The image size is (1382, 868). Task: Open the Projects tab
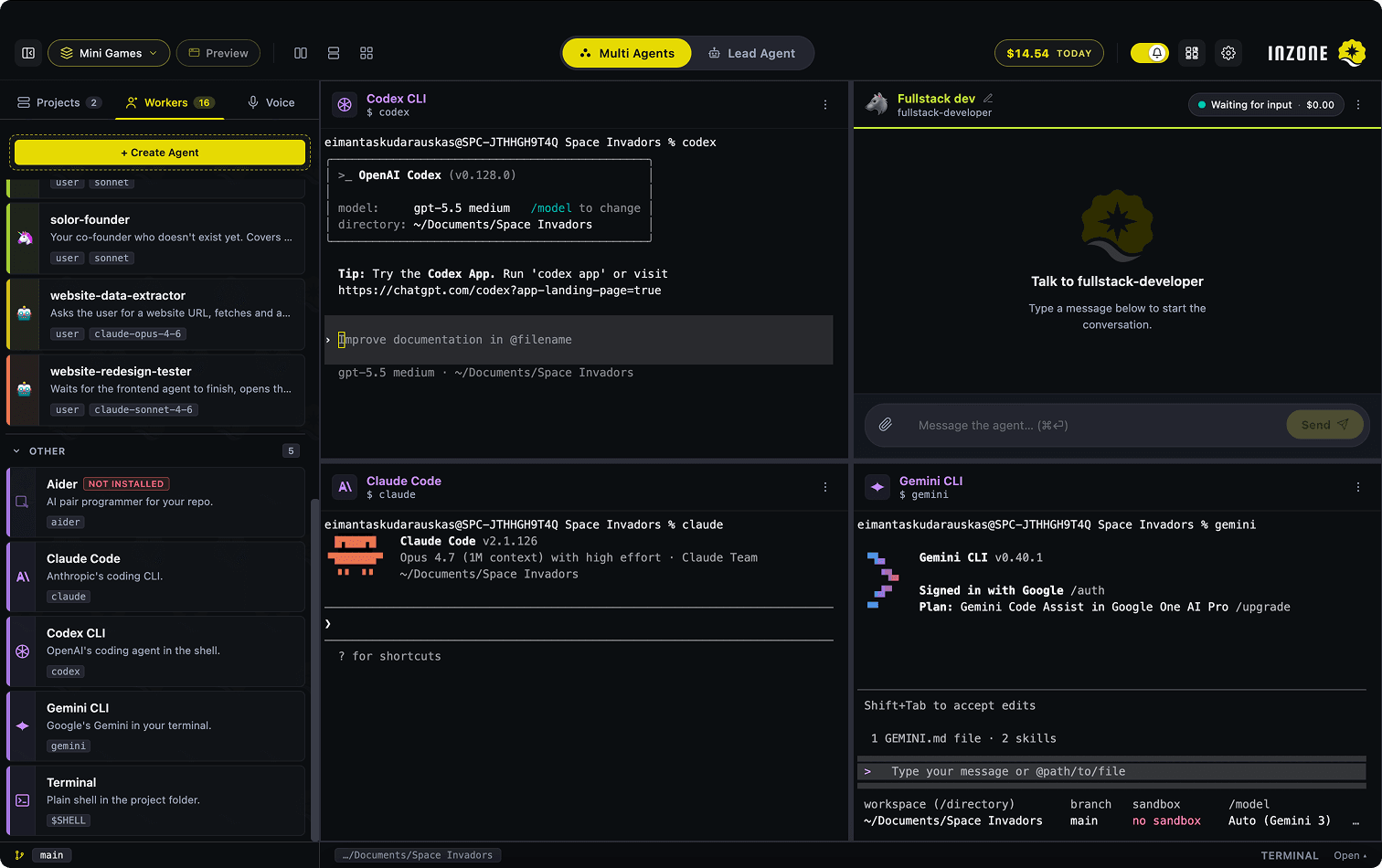click(58, 102)
